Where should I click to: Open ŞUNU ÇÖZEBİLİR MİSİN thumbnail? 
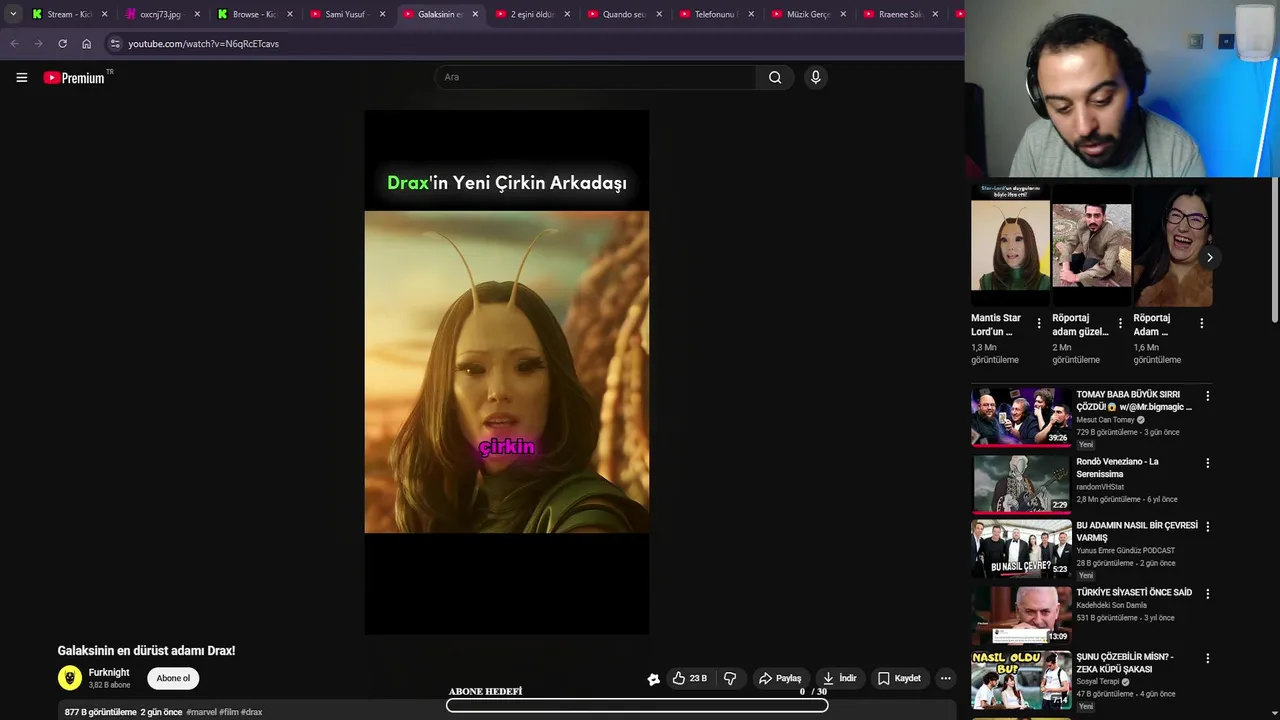(1021, 679)
